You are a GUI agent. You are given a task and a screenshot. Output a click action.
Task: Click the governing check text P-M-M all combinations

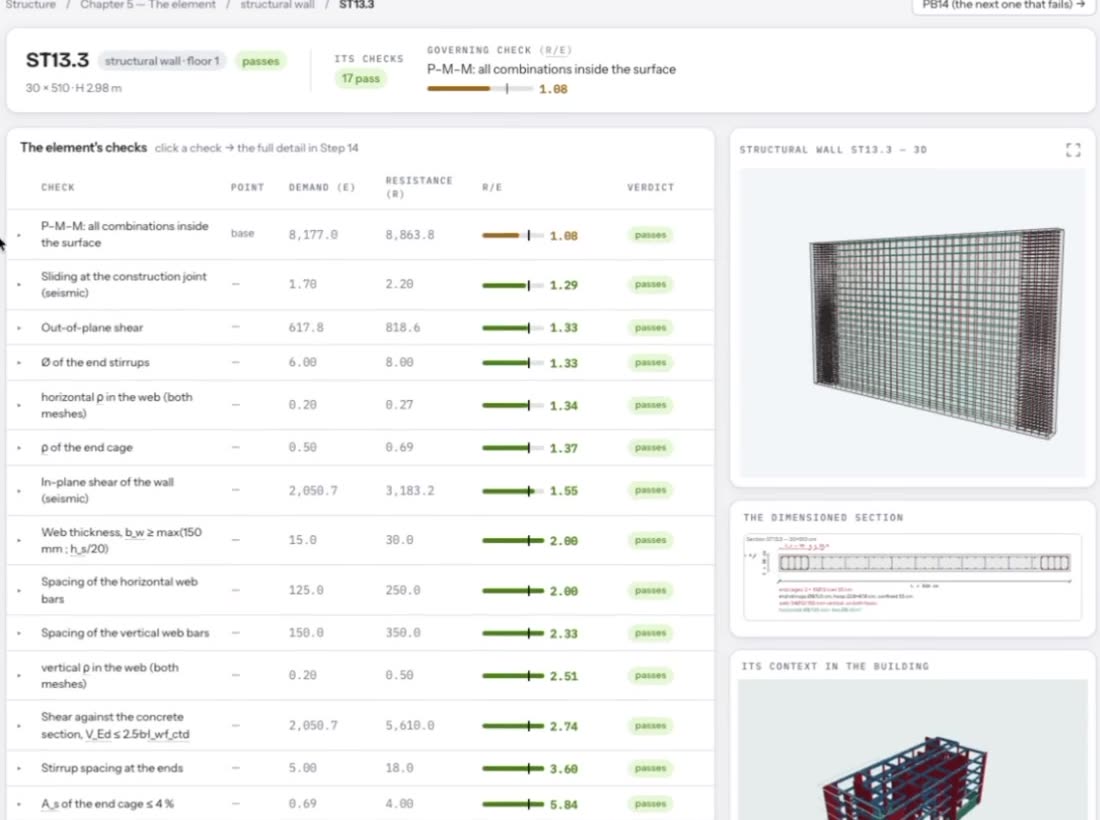pyautogui.click(x=551, y=69)
